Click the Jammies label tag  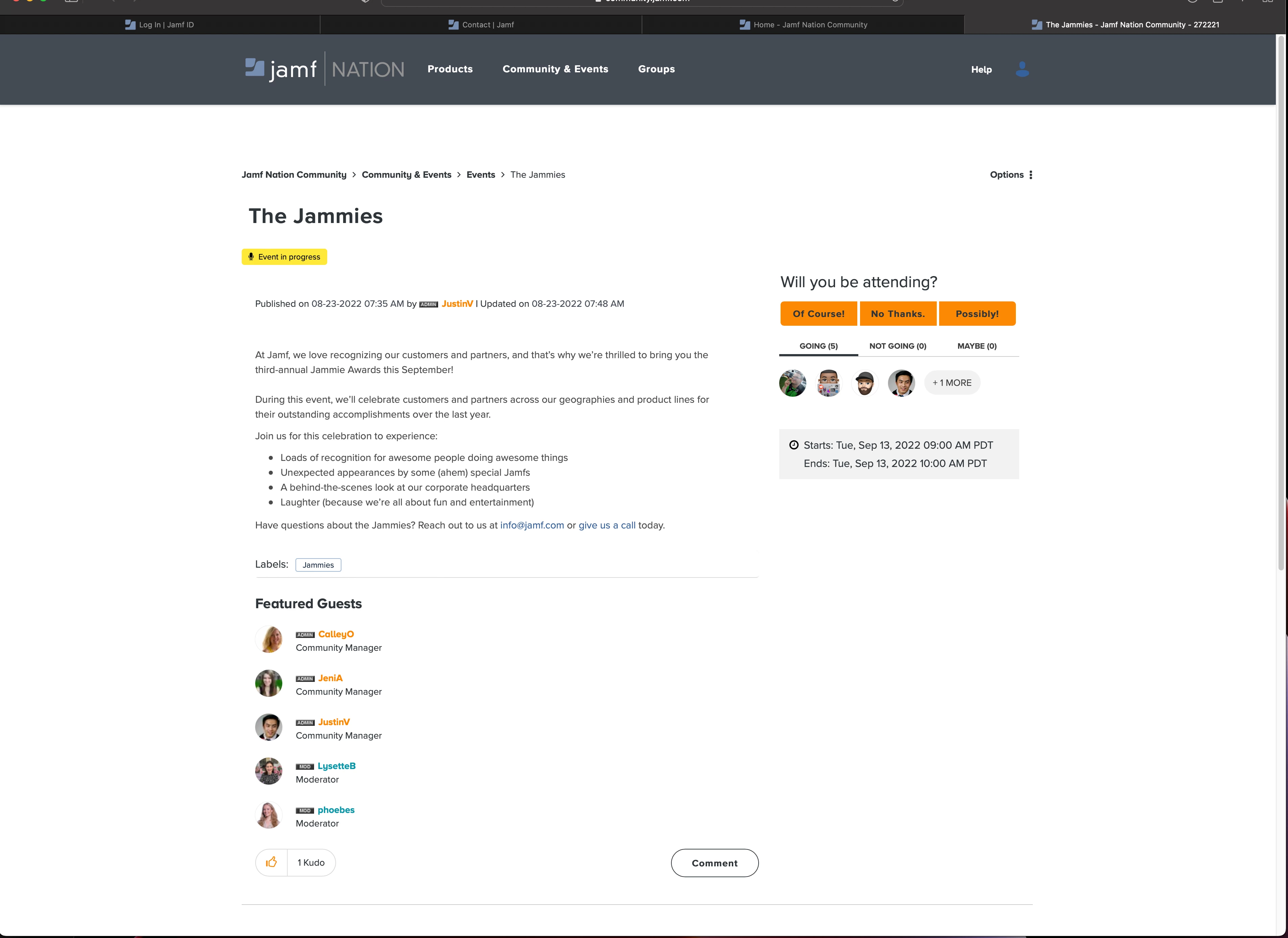point(318,566)
